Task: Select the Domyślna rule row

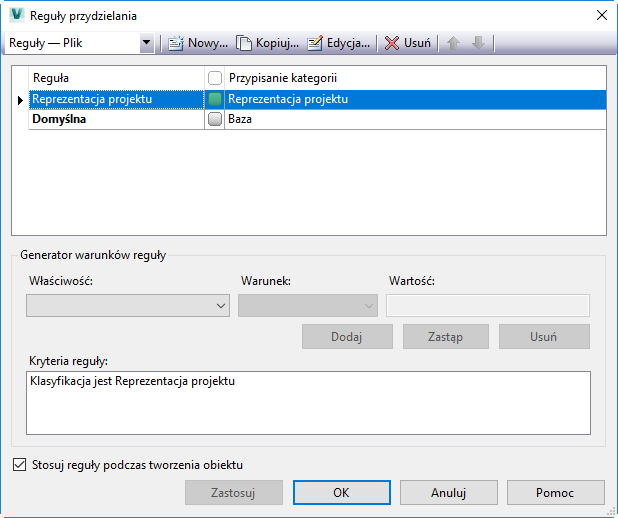Action: point(116,119)
